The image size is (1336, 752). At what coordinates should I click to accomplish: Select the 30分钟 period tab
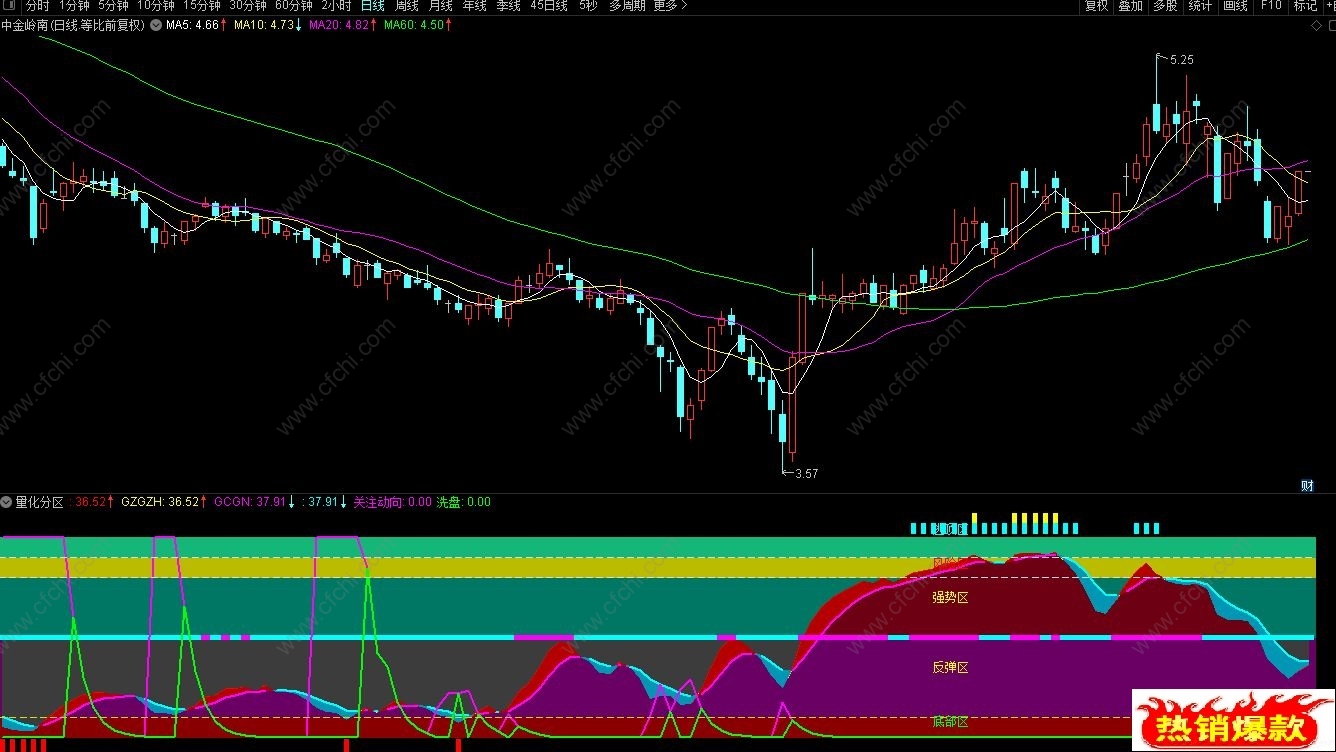(248, 6)
